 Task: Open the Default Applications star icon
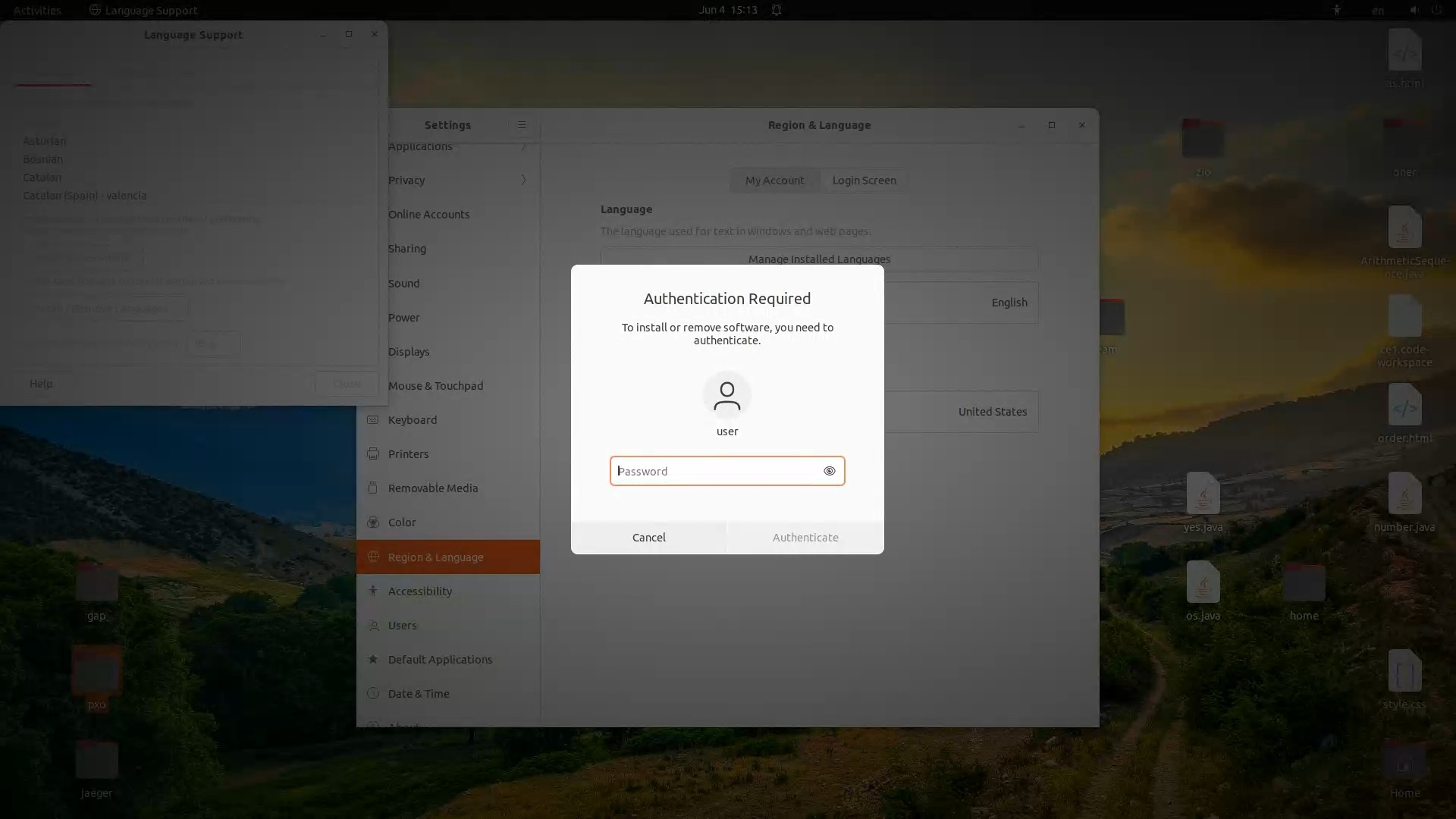click(372, 659)
